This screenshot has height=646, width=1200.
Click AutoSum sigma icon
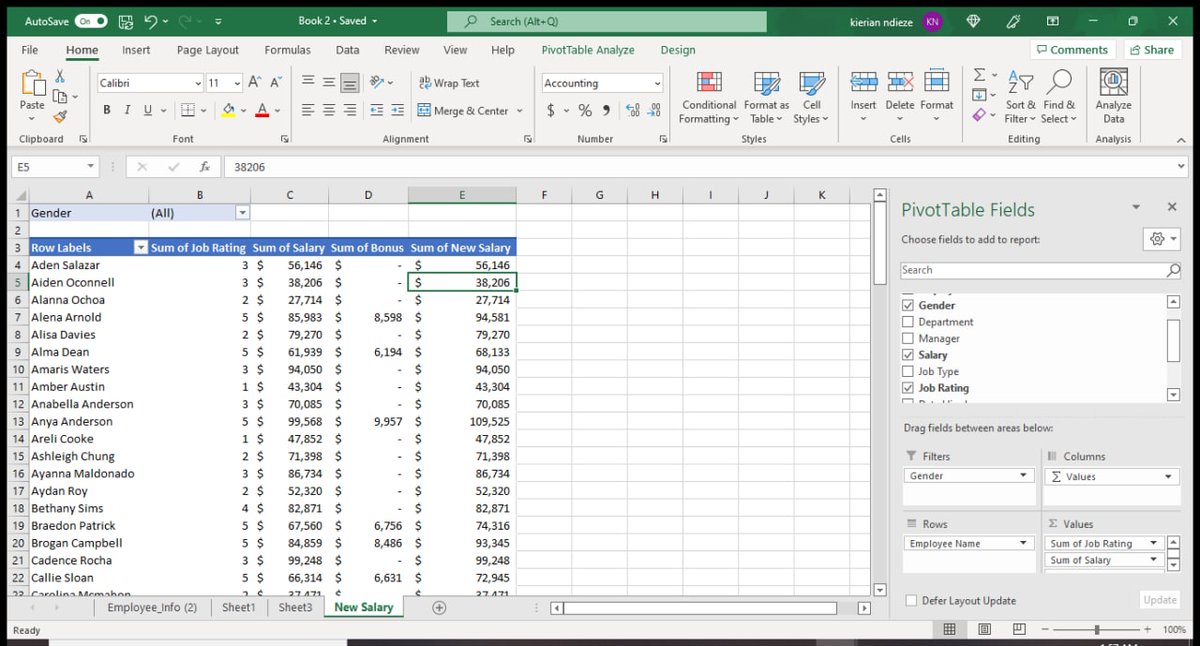[980, 76]
